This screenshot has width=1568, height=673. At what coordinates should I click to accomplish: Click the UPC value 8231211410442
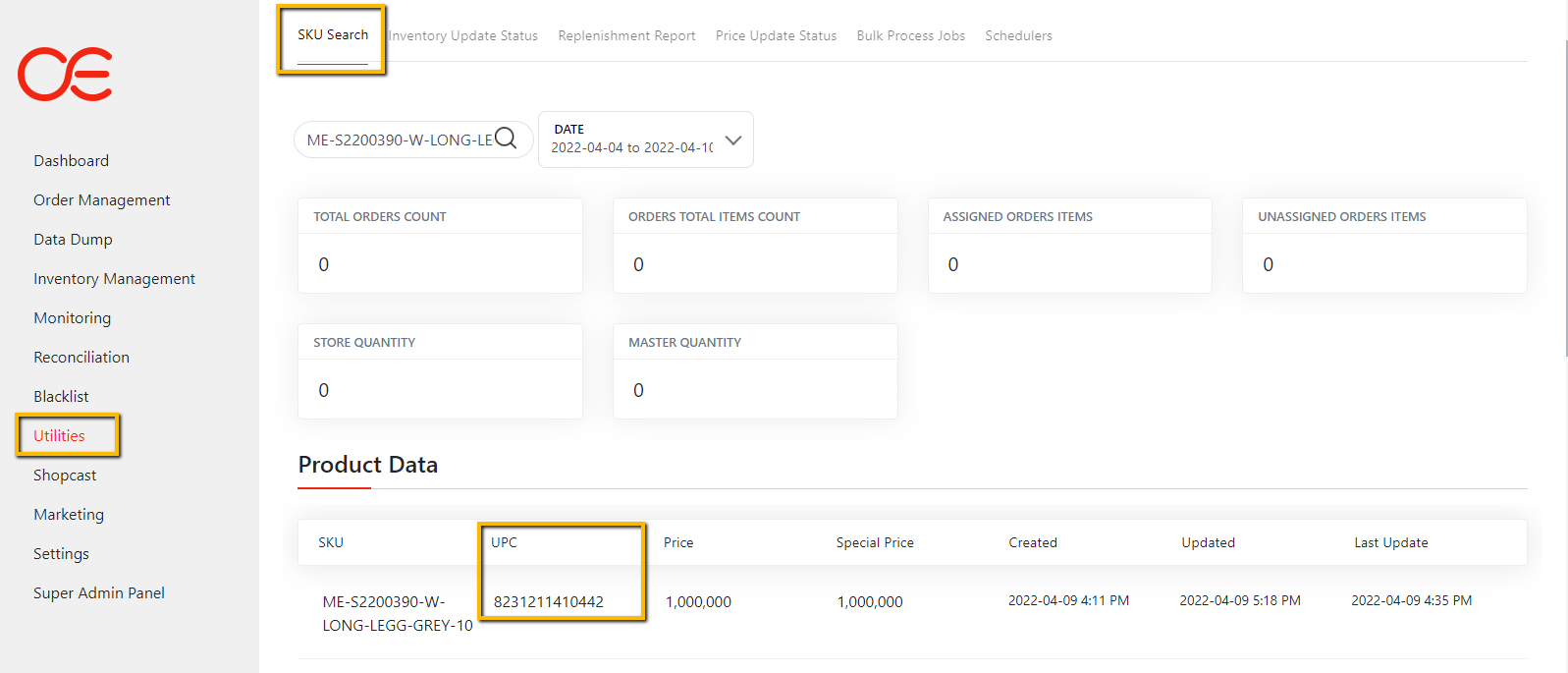548,601
